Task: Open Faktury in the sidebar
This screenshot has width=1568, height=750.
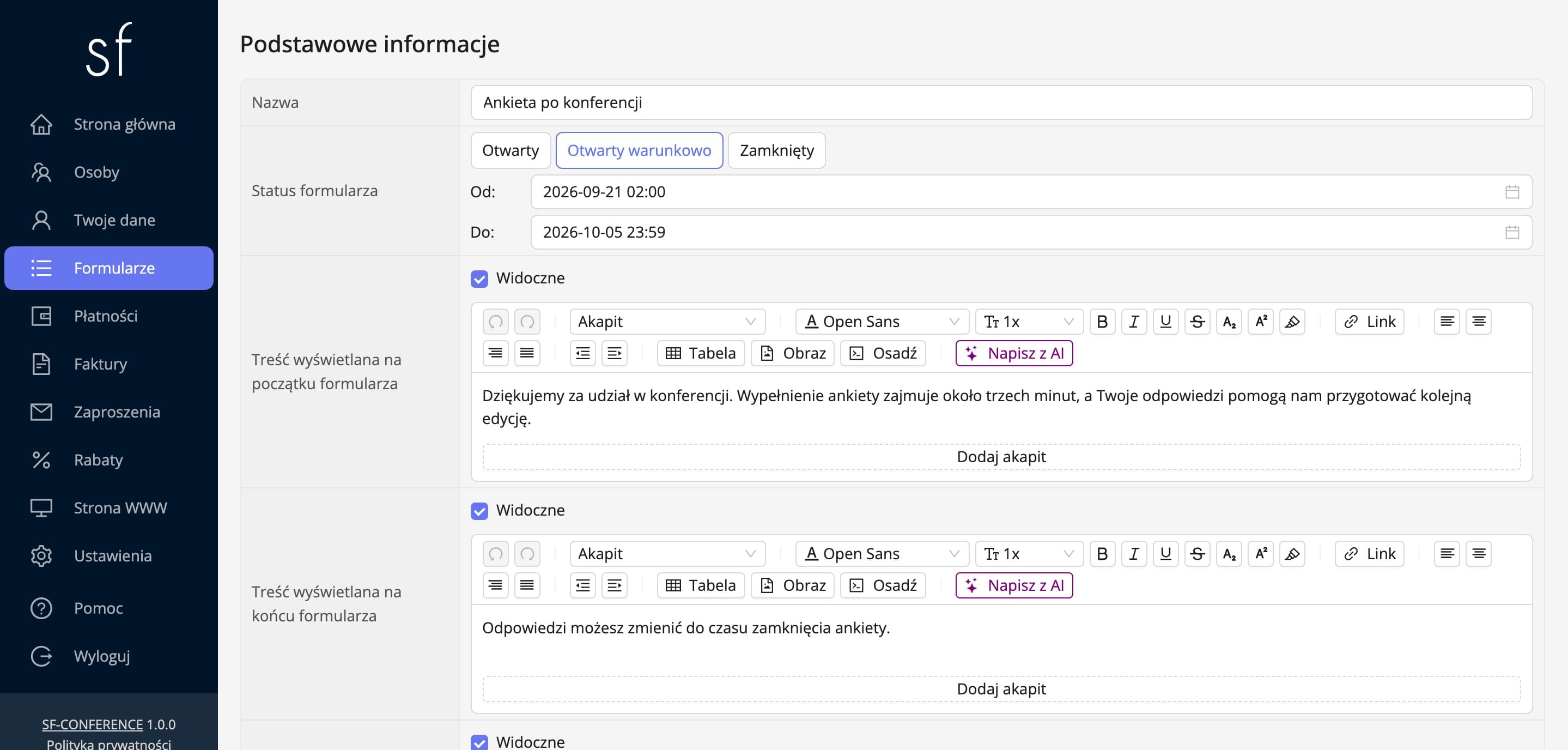Action: (x=109, y=364)
